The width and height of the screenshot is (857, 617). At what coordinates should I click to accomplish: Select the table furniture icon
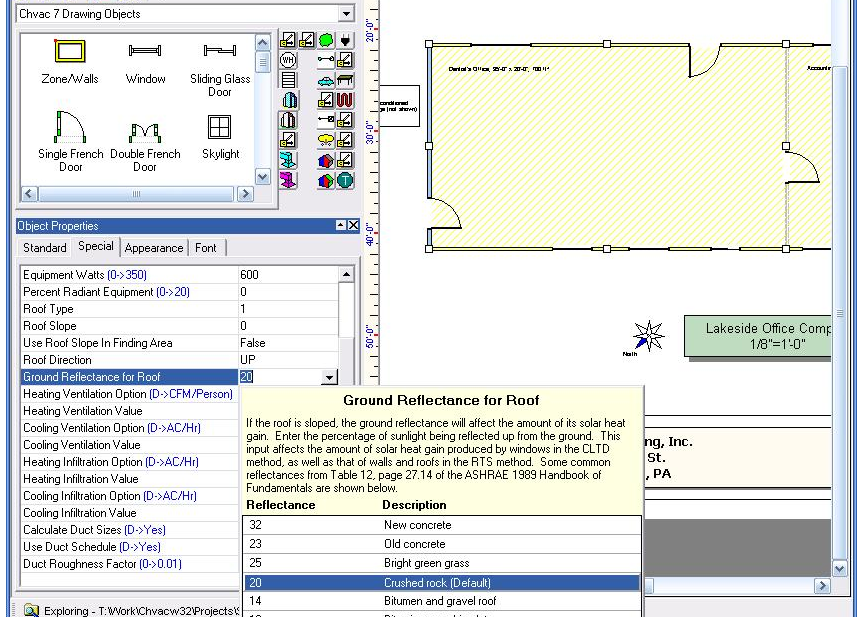click(x=345, y=80)
